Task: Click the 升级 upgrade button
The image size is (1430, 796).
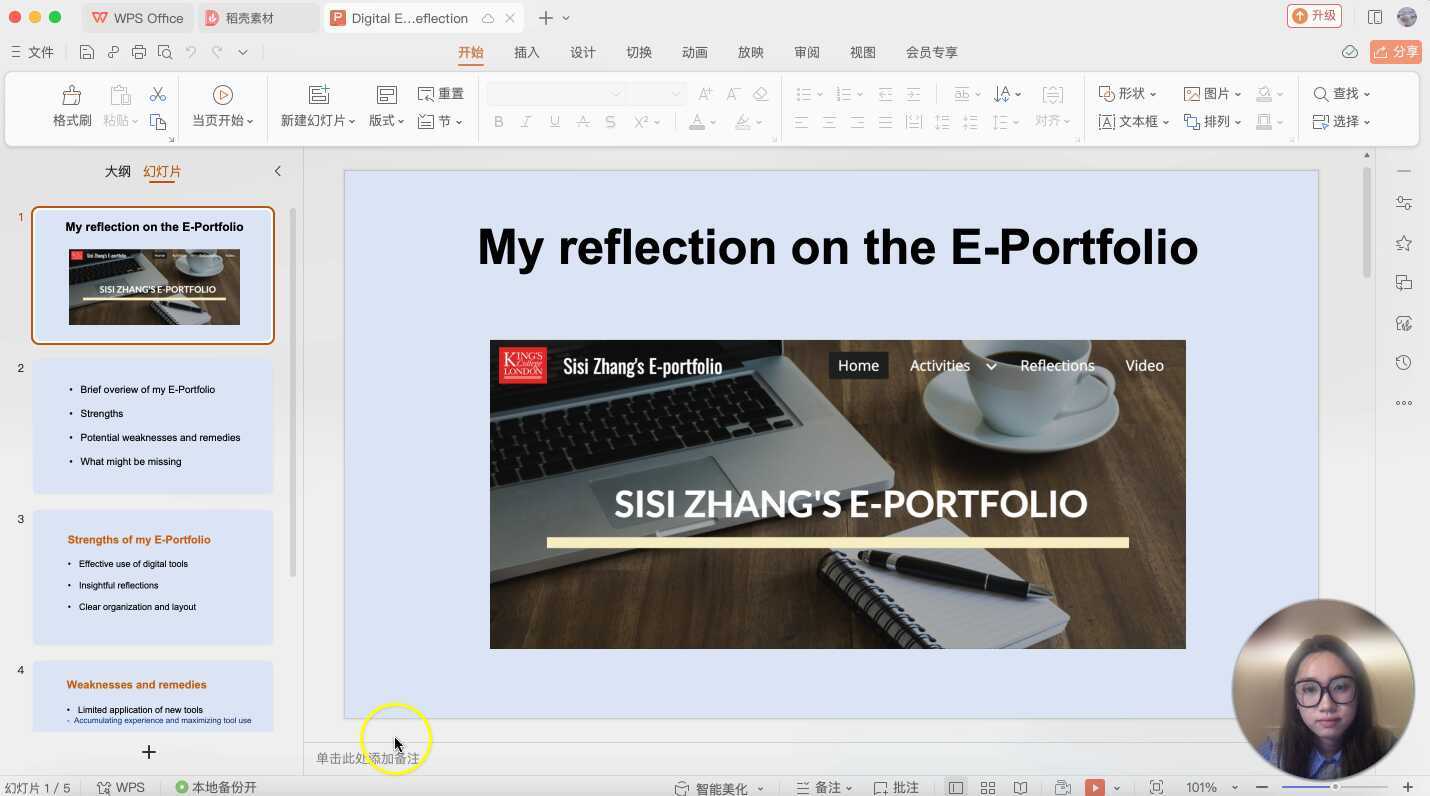Action: 1315,17
